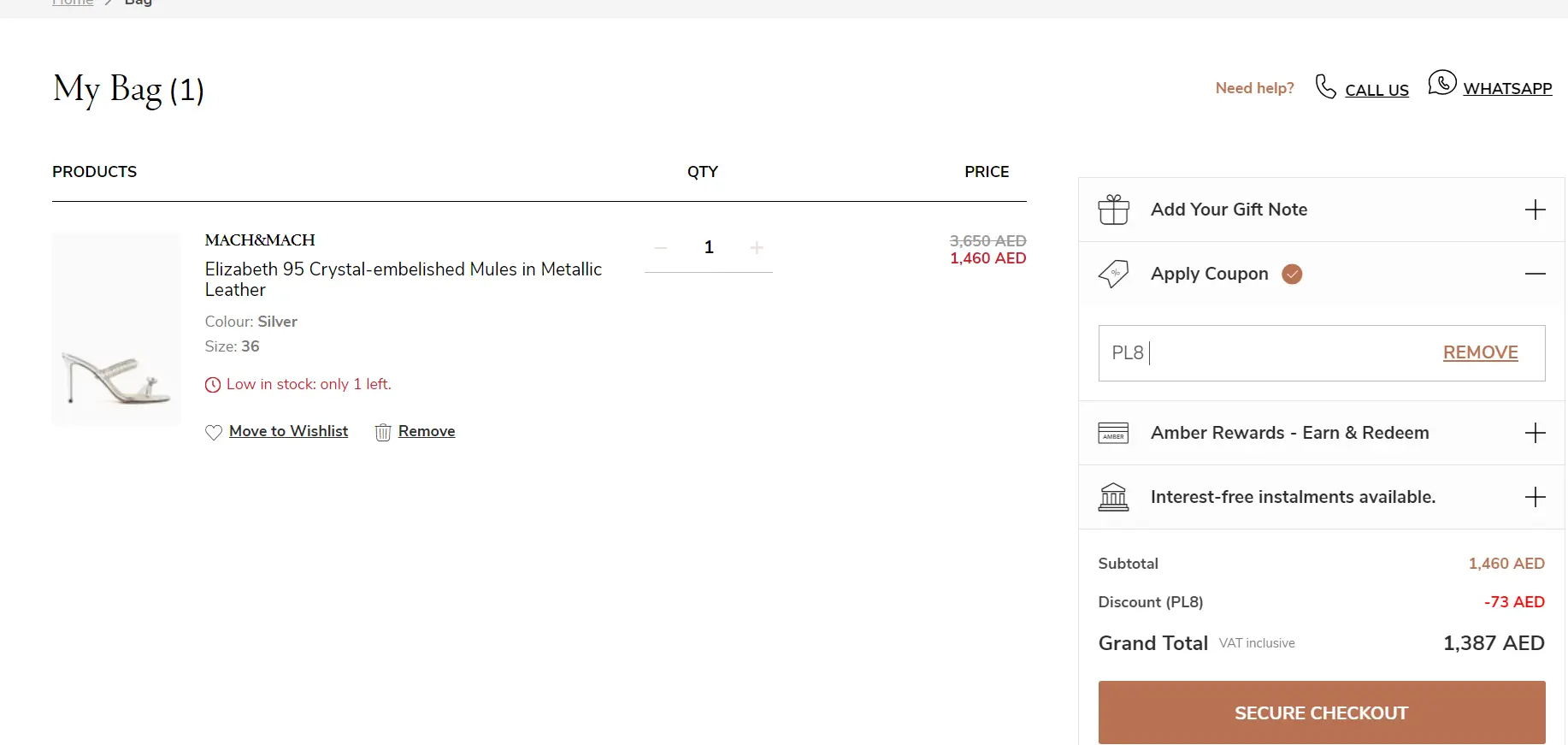
Task: Click Move to Wishlist link
Action: pyautogui.click(x=288, y=431)
